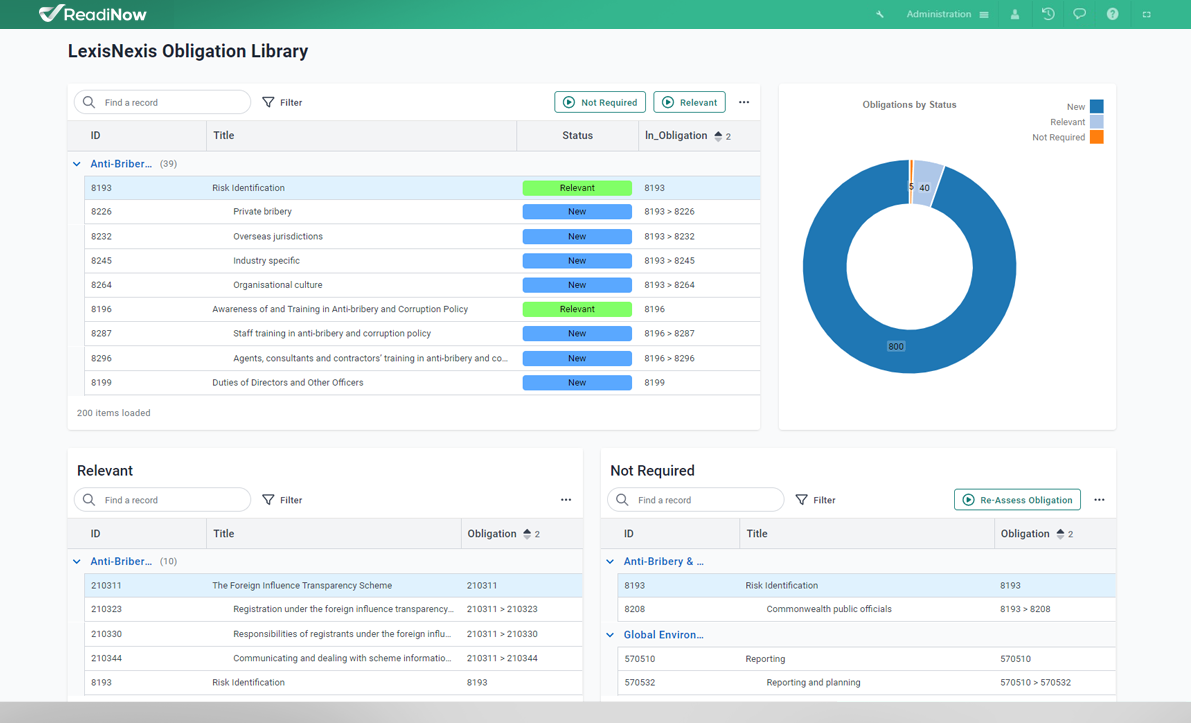Open the Global Environ... group link
This screenshot has height=723, width=1191.
pyautogui.click(x=663, y=635)
